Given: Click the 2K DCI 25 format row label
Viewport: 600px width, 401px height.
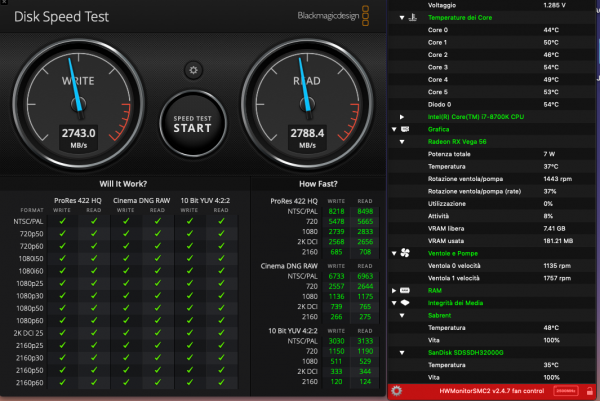Looking at the screenshot, I should point(28,333).
